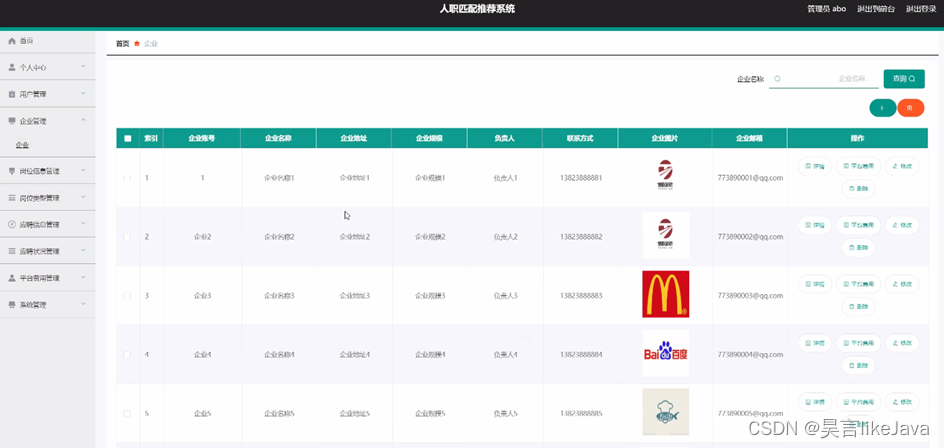Expand 岗位类型管理 via its chevron

point(84,197)
